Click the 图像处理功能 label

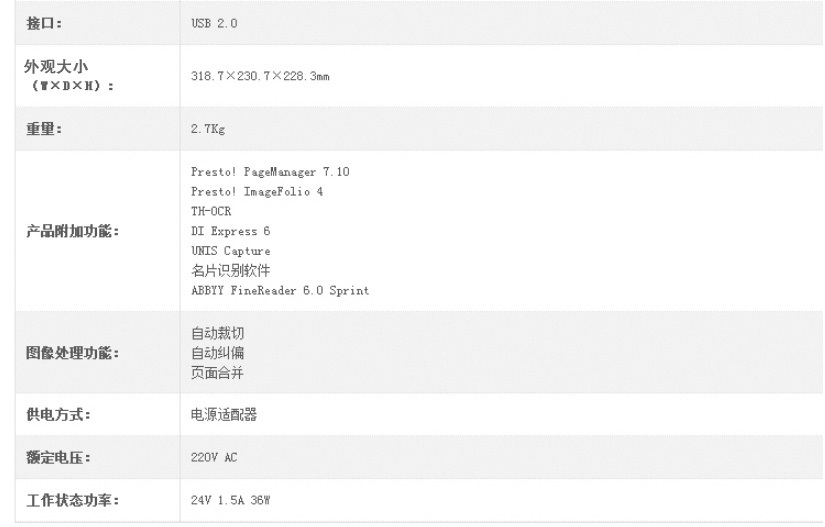click(x=73, y=353)
